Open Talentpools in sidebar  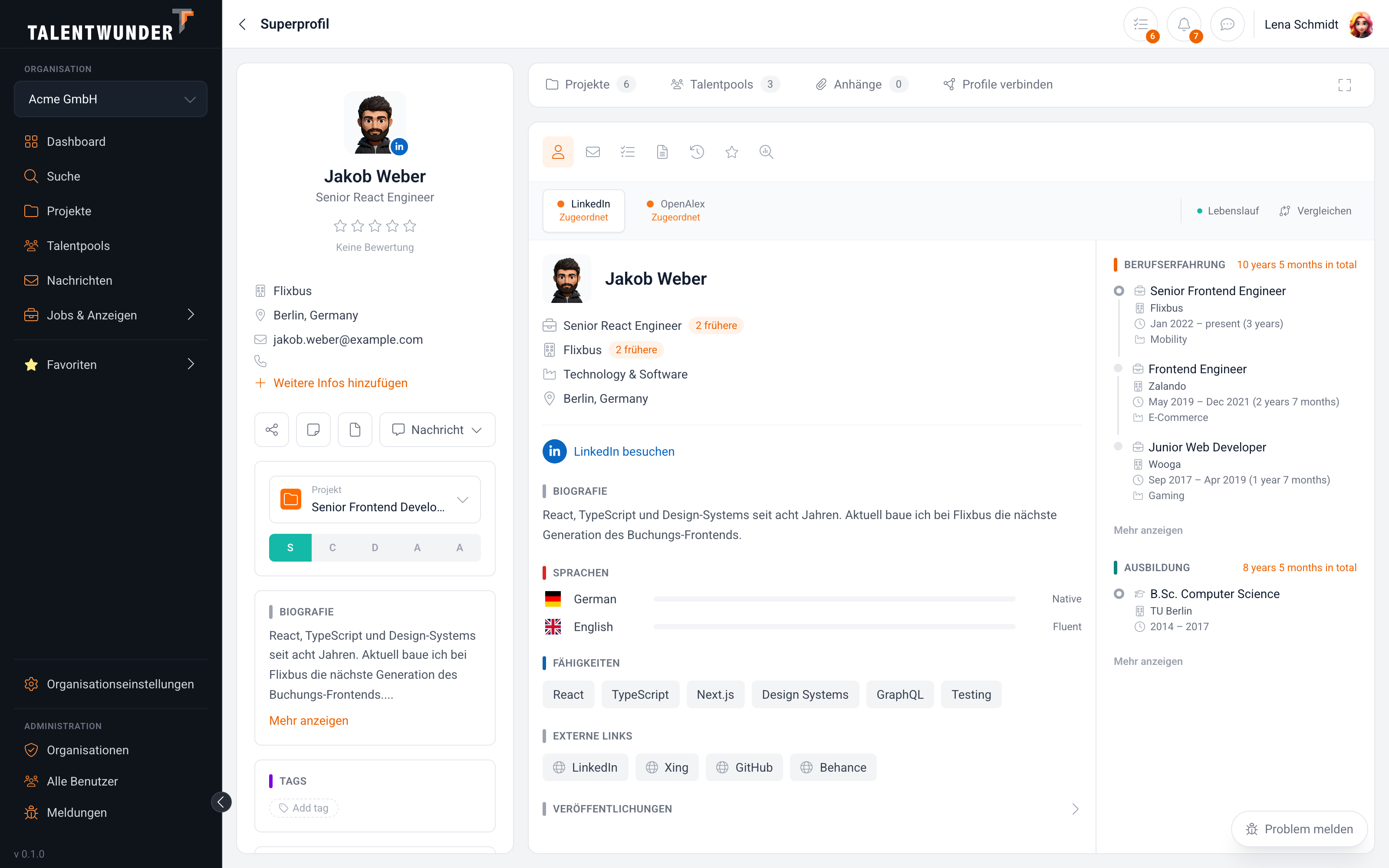[111, 246]
